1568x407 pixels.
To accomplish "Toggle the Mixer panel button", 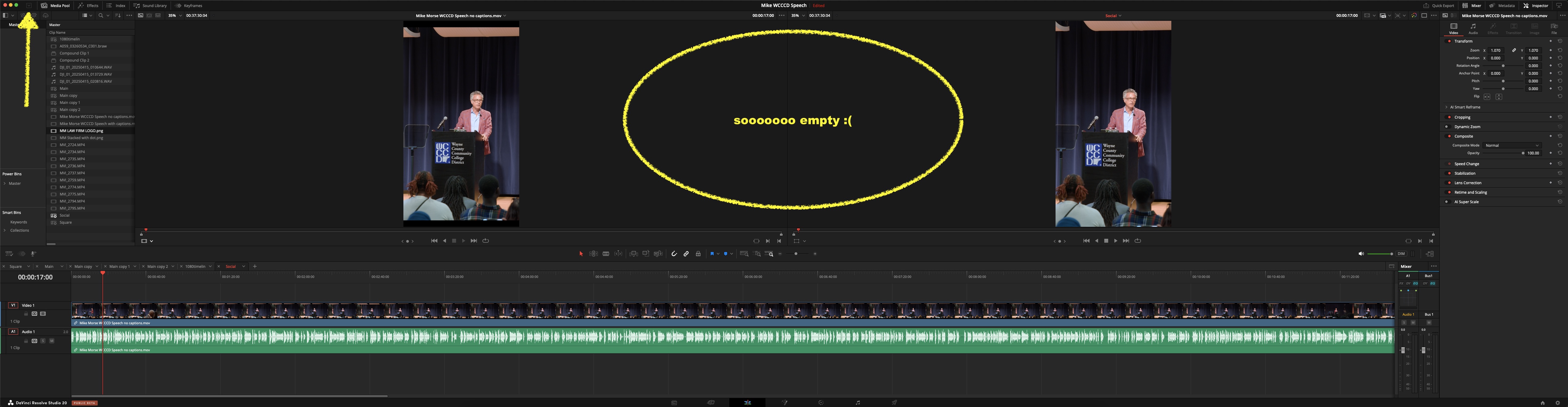I will tap(1472, 6).
